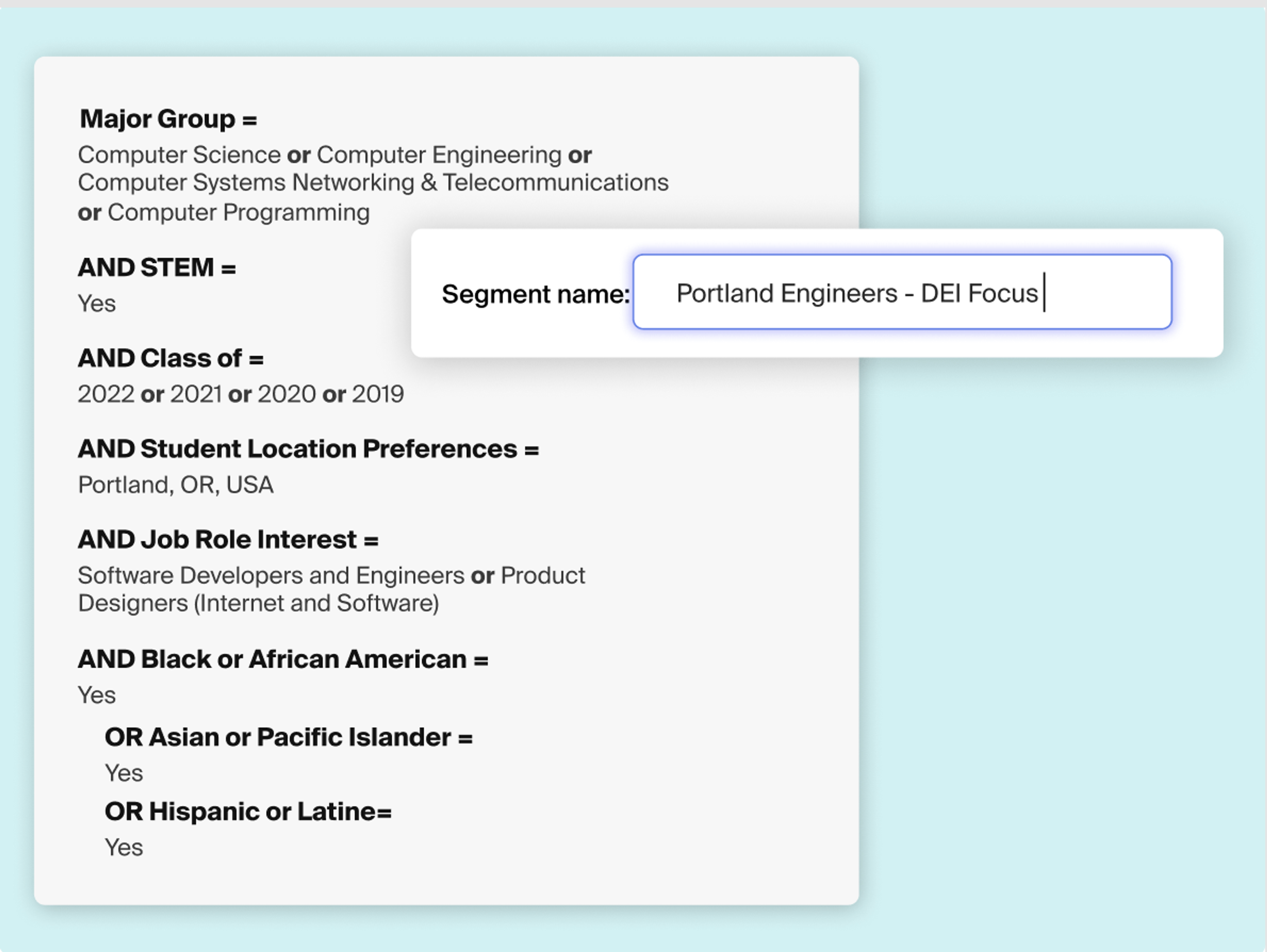Select the AND Class of heading
1267x952 pixels.
pyautogui.click(x=170, y=359)
